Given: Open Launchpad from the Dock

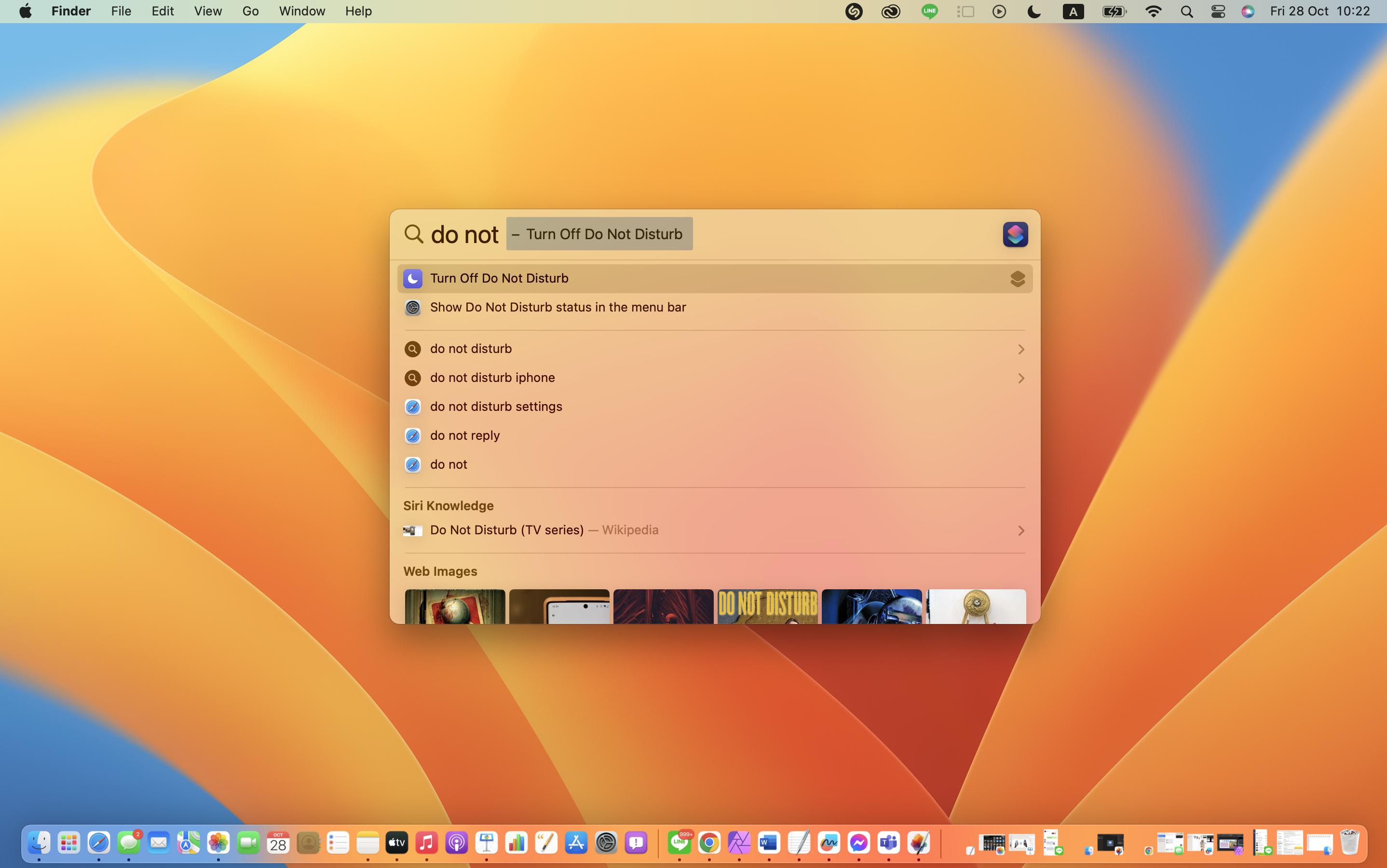Looking at the screenshot, I should point(69,843).
